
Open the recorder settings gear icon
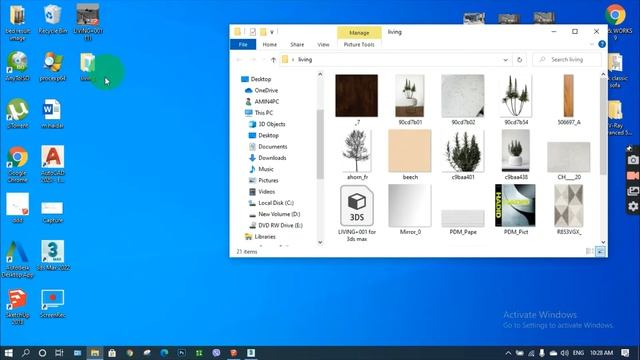coord(633,206)
